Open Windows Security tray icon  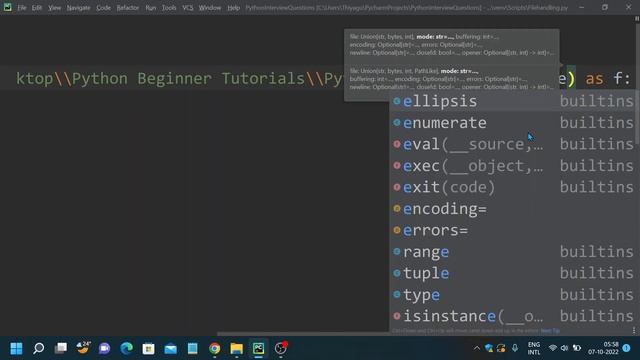489,348
